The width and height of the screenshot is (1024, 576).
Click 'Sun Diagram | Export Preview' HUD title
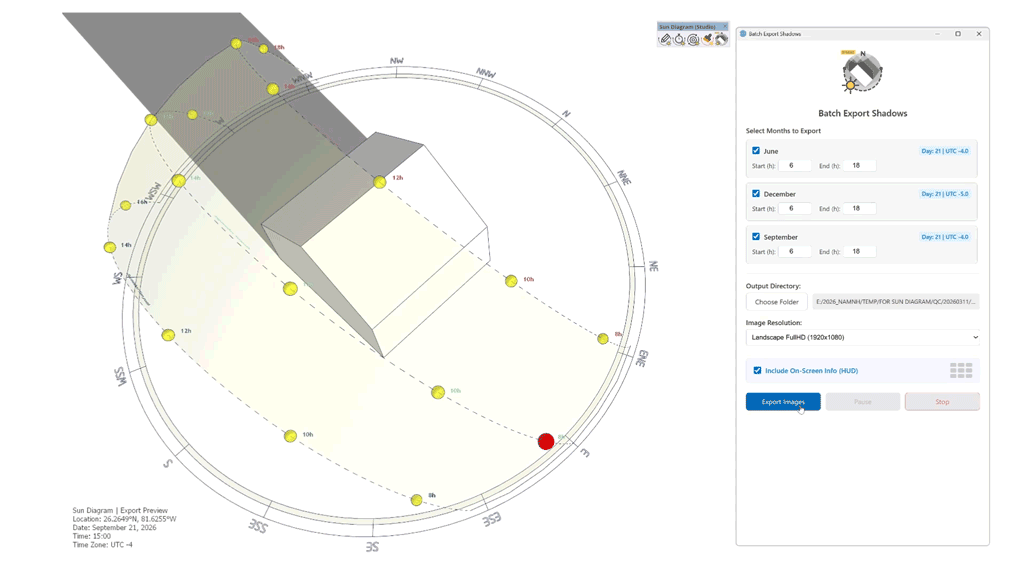pos(120,511)
